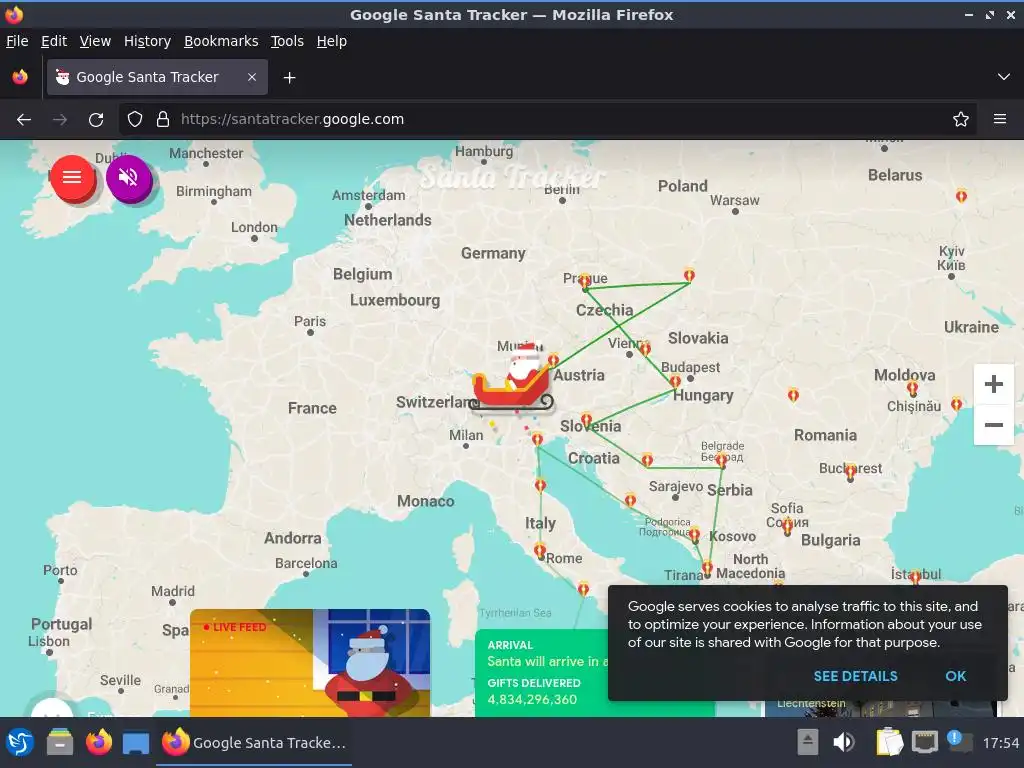Open a new tab with plus button
This screenshot has width=1024, height=768.
point(289,78)
